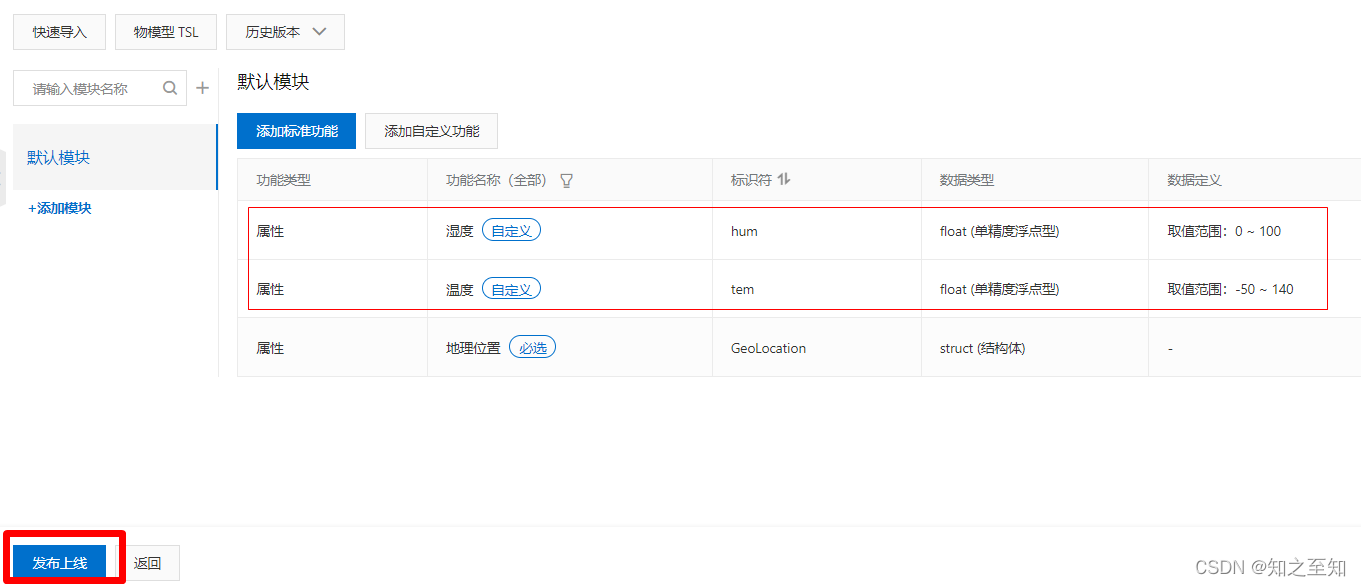Sort by 标识符 using the sort arrows
The width and height of the screenshot is (1361, 586).
784,180
